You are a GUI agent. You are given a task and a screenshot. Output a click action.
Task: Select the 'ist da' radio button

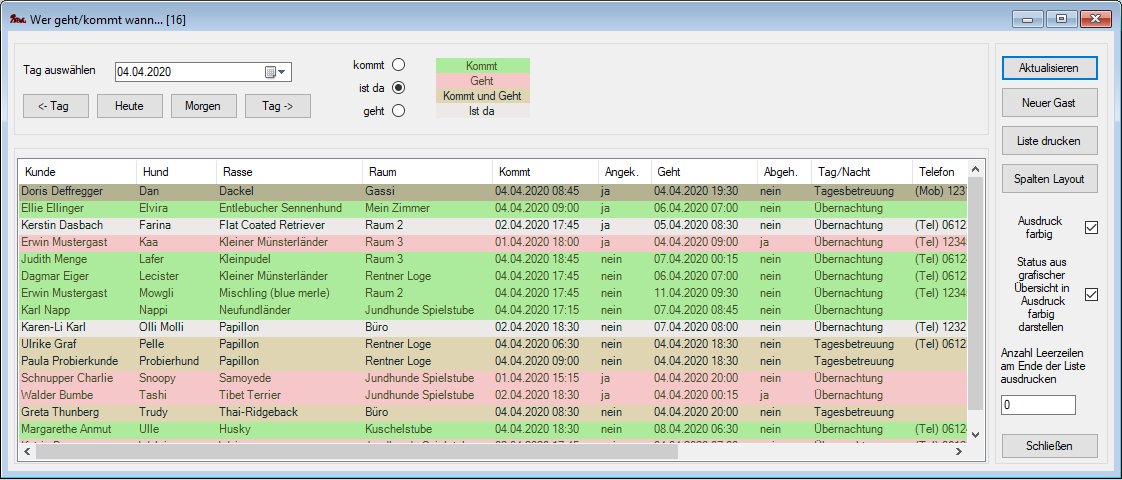(398, 88)
